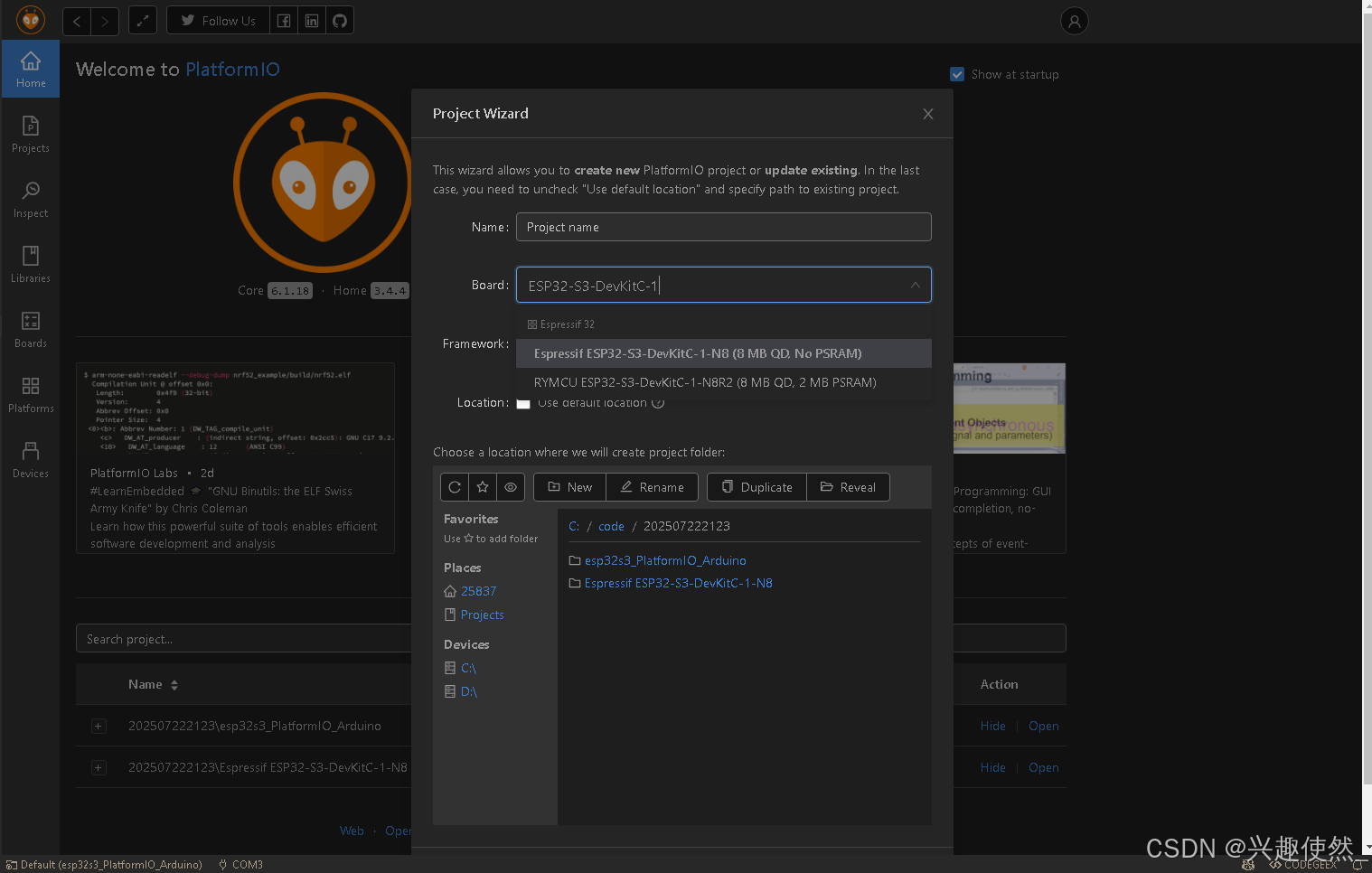Open the Espressif ESP32-S3-DevKitC-1-N8 folder
This screenshot has height=873, width=1372.
pyautogui.click(x=678, y=583)
